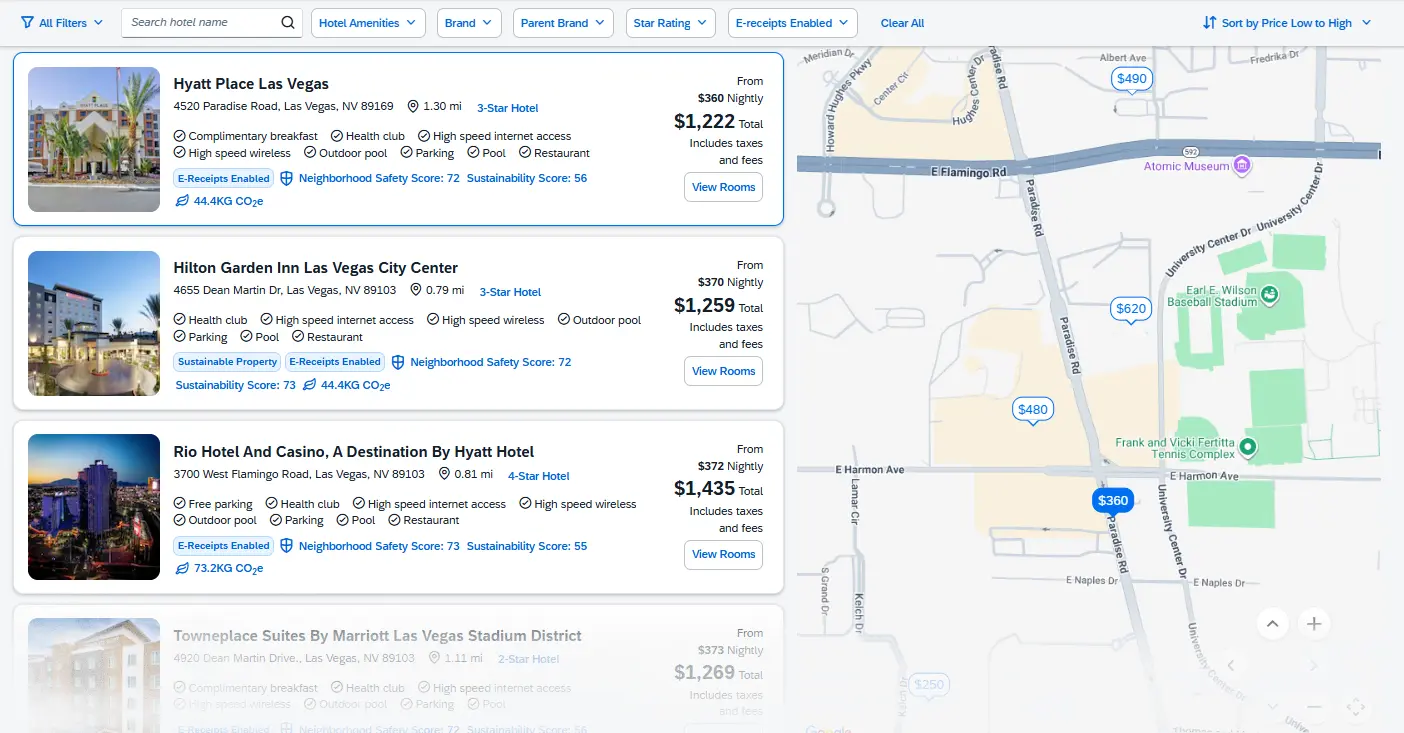Click Rio Hotel safety shield icon

pyautogui.click(x=286, y=546)
